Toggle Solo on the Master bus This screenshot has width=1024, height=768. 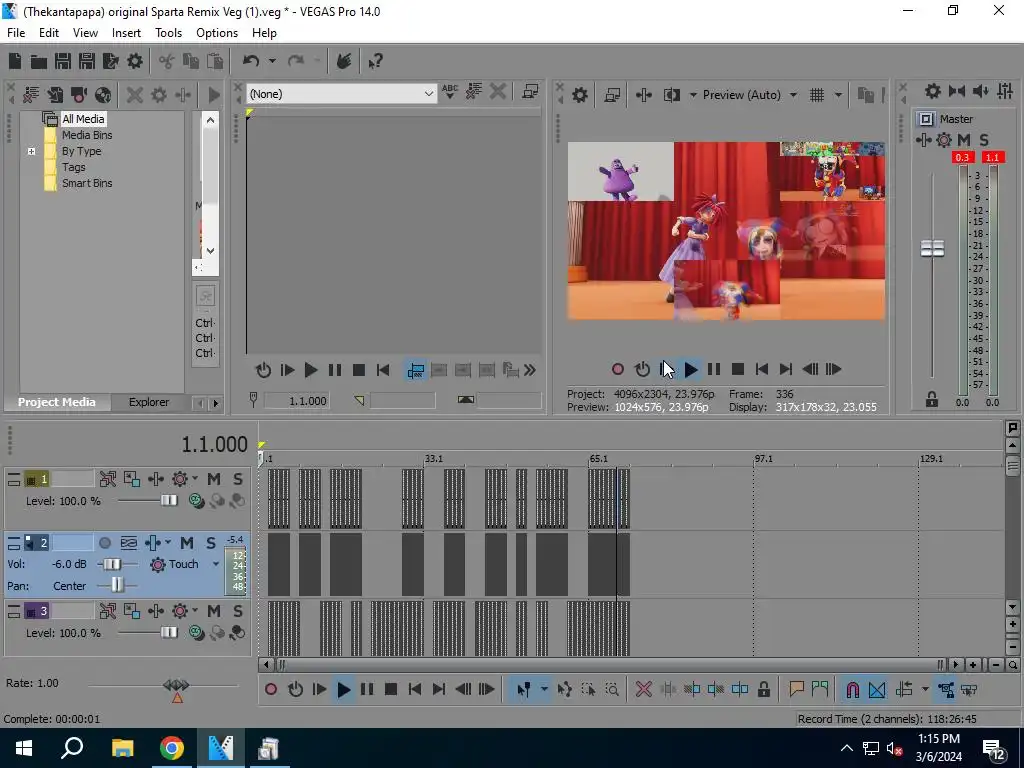click(984, 140)
